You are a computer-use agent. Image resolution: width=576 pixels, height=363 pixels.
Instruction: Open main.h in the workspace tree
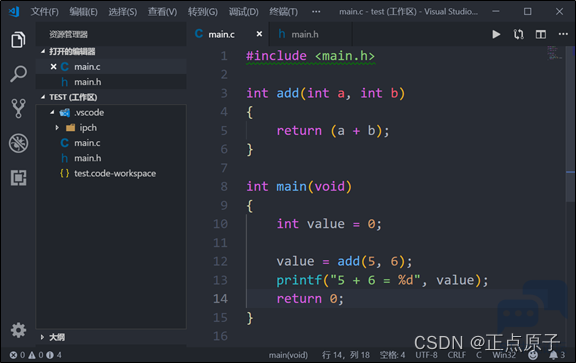click(x=111, y=158)
